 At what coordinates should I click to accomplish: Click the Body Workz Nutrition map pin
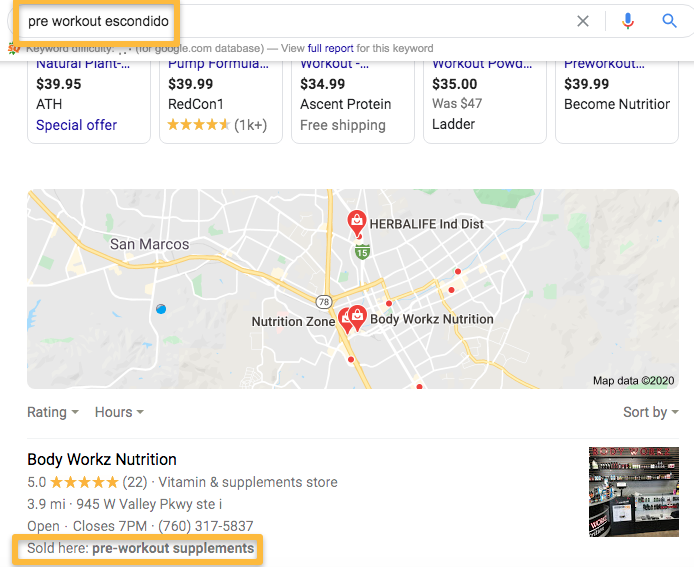click(357, 316)
